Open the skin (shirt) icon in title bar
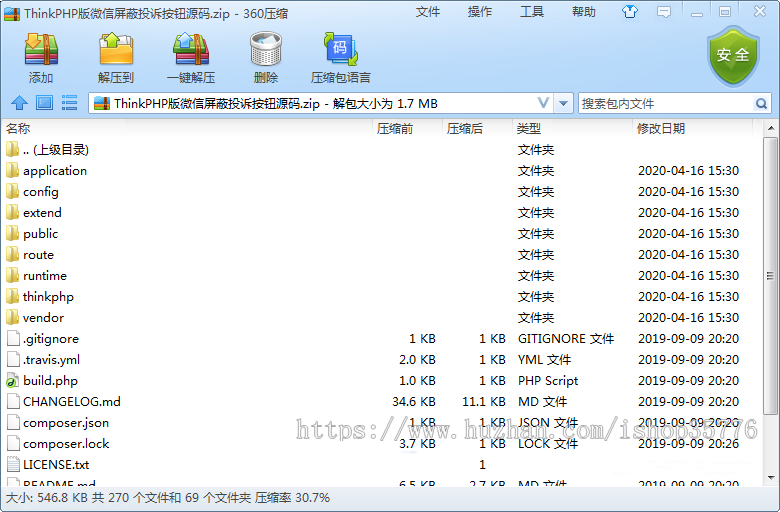The width and height of the screenshot is (780, 512). (x=630, y=12)
